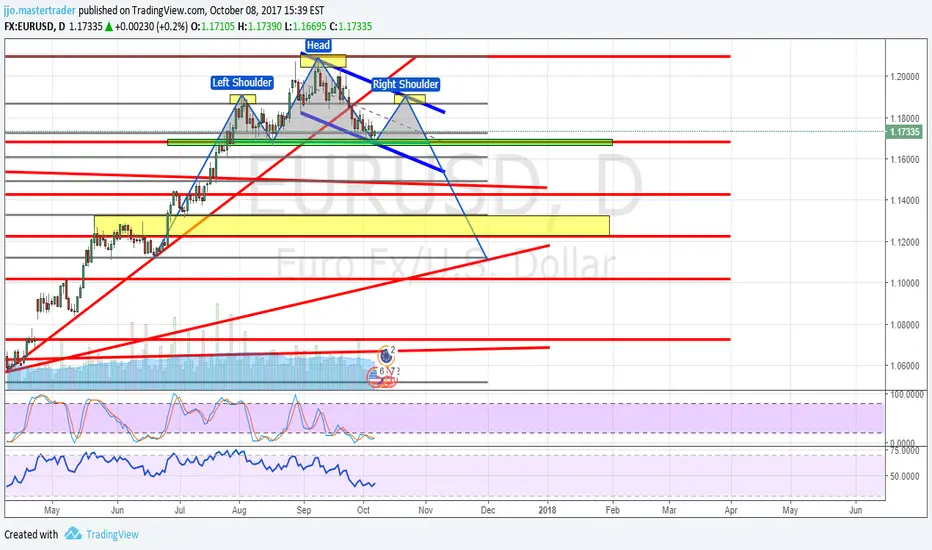Open the jjo.mastertrader author link
The height and width of the screenshot is (550, 932).
[x=40, y=10]
